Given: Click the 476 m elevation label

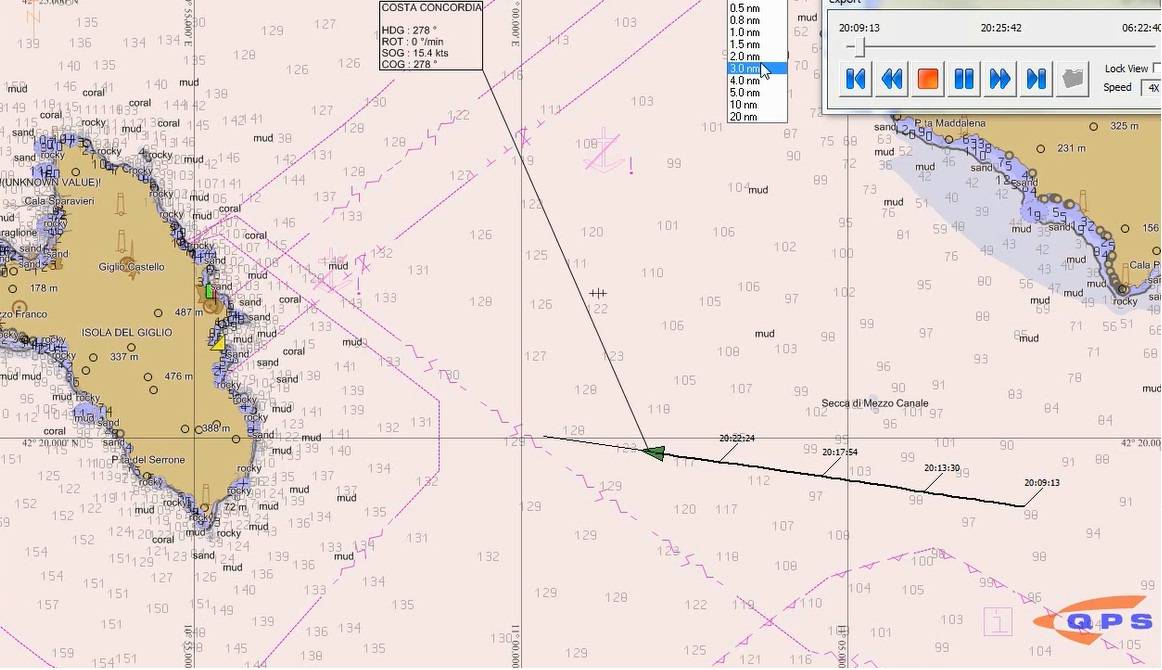Looking at the screenshot, I should point(179,376).
